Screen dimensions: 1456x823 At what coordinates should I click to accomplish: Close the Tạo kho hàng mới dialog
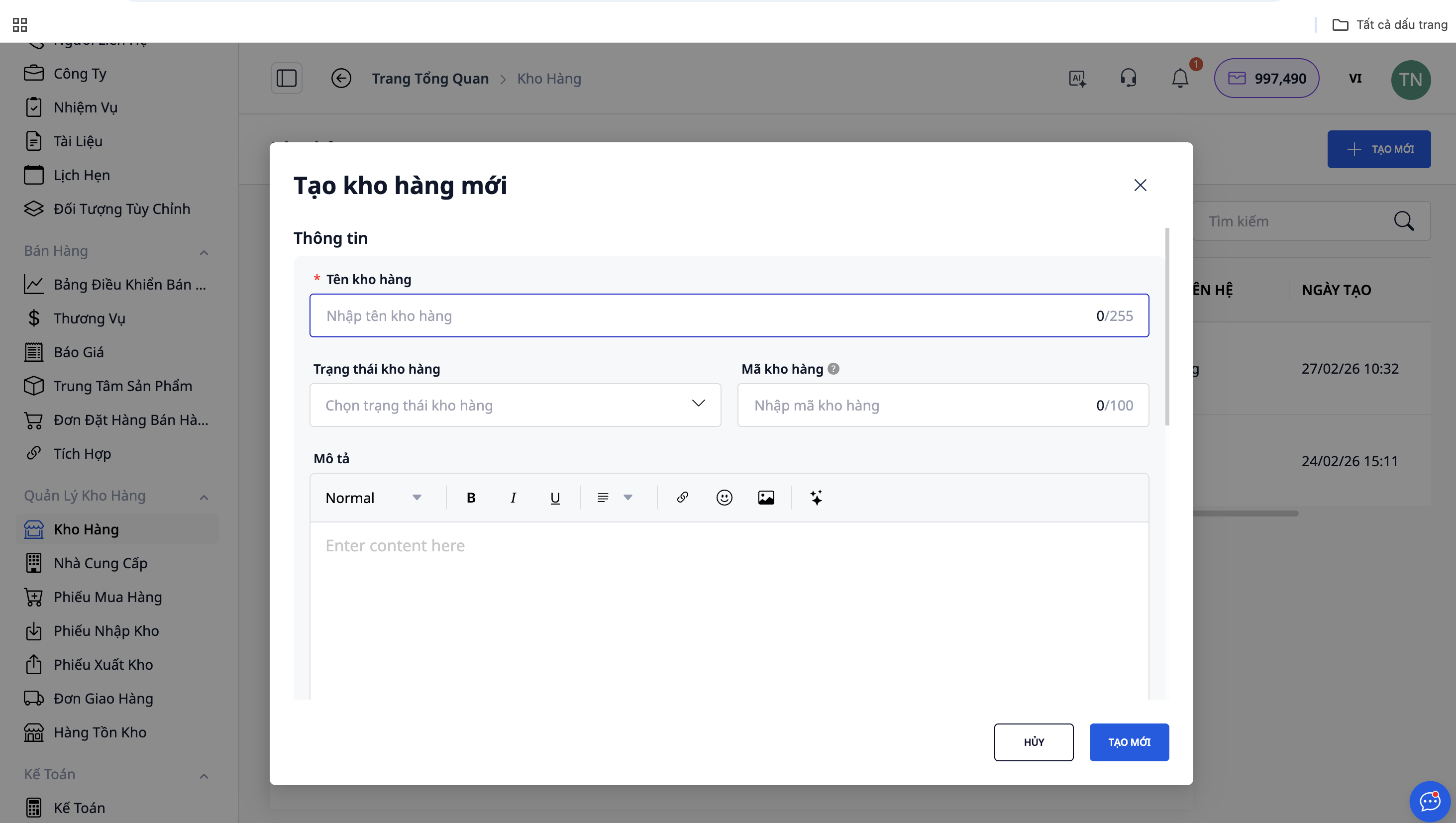[x=1140, y=186]
